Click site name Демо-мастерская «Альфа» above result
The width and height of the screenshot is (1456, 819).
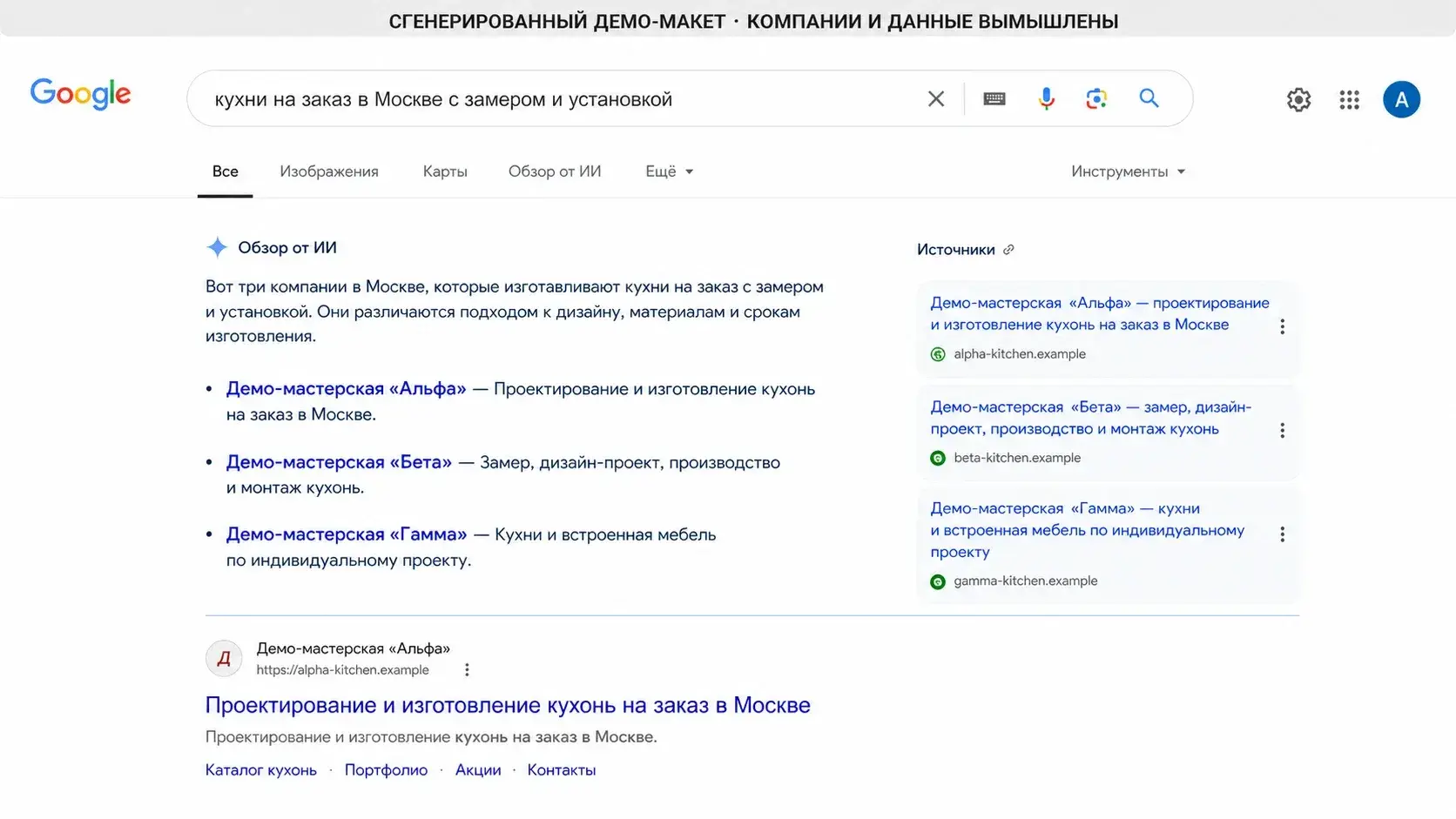tap(354, 648)
